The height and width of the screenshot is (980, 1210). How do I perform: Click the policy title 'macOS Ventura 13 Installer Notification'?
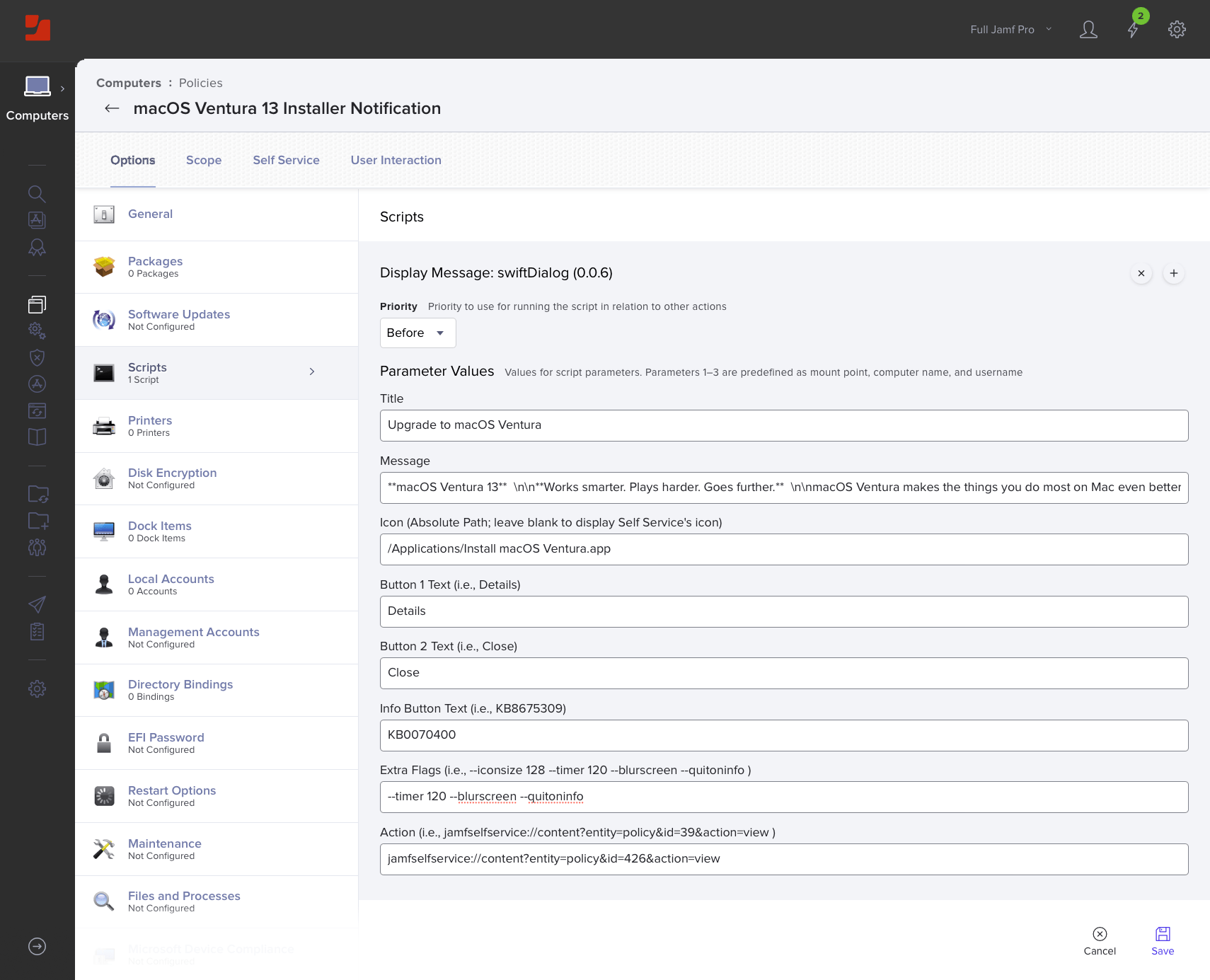(x=287, y=108)
